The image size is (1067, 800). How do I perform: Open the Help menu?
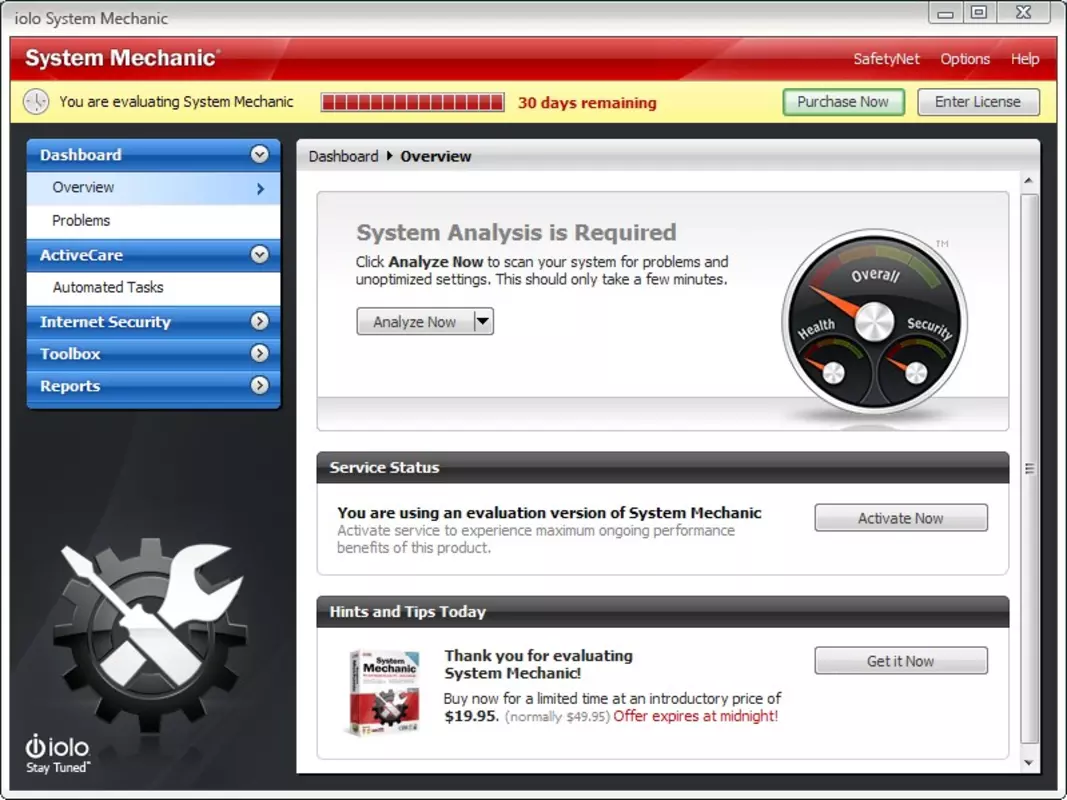coord(1025,59)
